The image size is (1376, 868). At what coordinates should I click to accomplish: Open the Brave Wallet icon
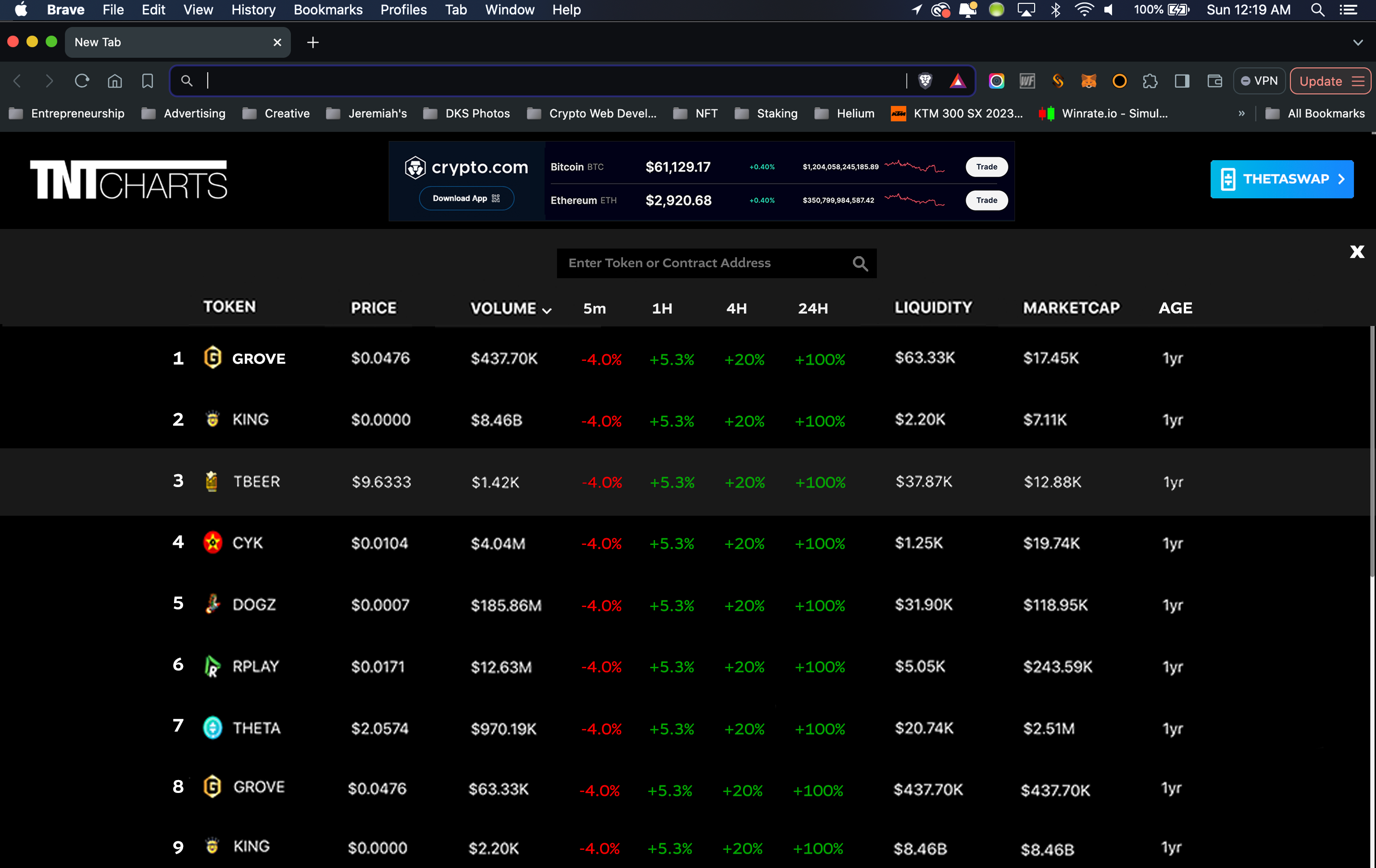(1214, 81)
